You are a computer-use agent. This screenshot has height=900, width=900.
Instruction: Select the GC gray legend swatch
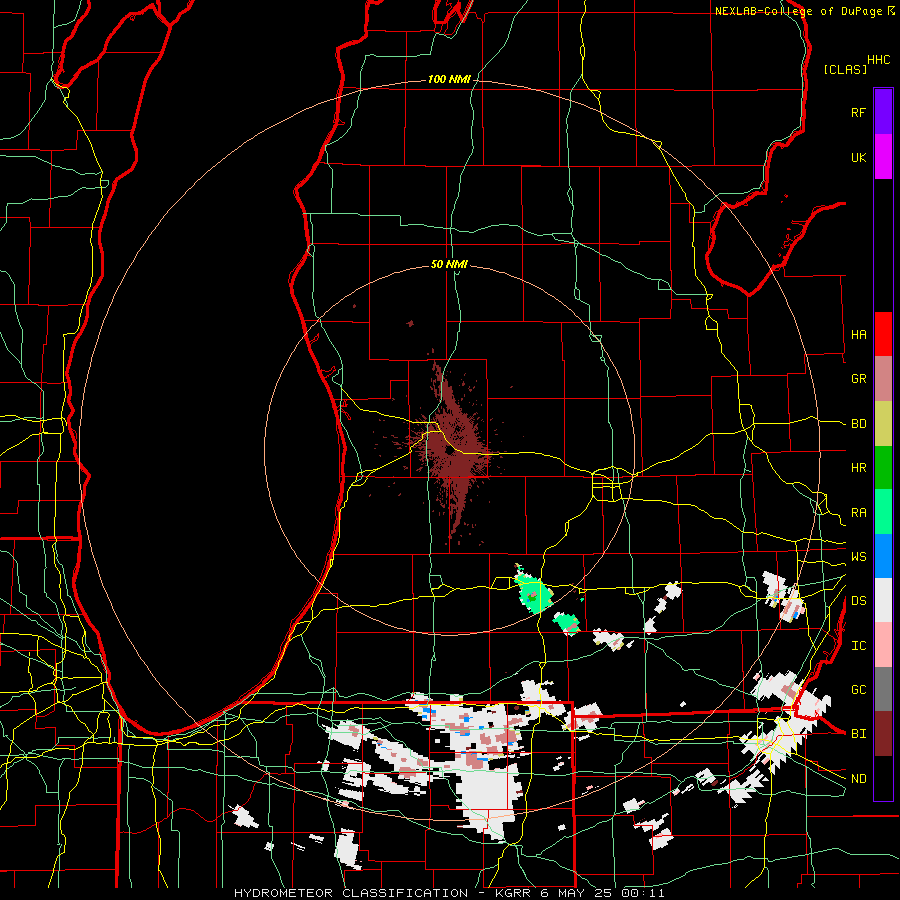click(x=883, y=689)
